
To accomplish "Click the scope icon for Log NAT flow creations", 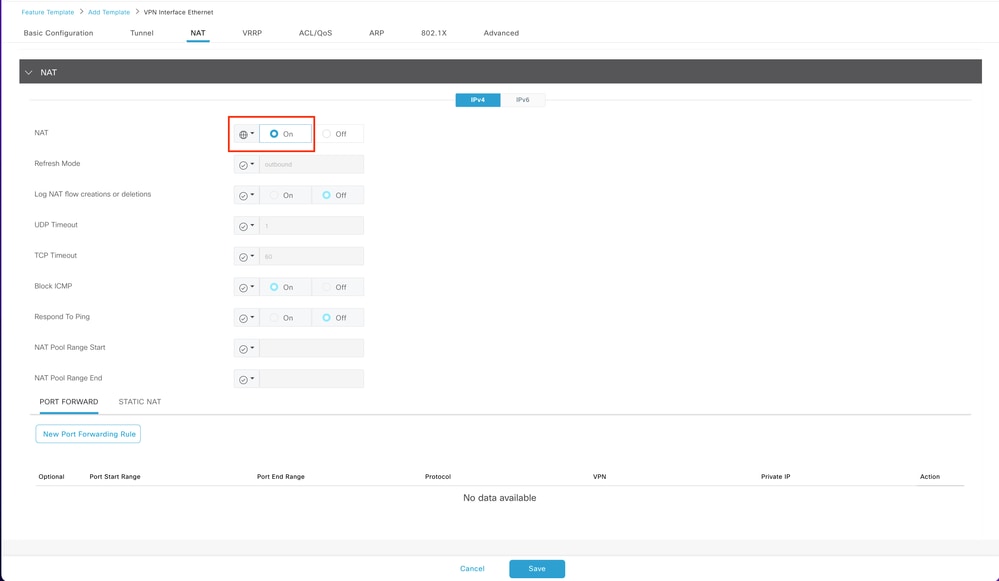I will [x=245, y=195].
